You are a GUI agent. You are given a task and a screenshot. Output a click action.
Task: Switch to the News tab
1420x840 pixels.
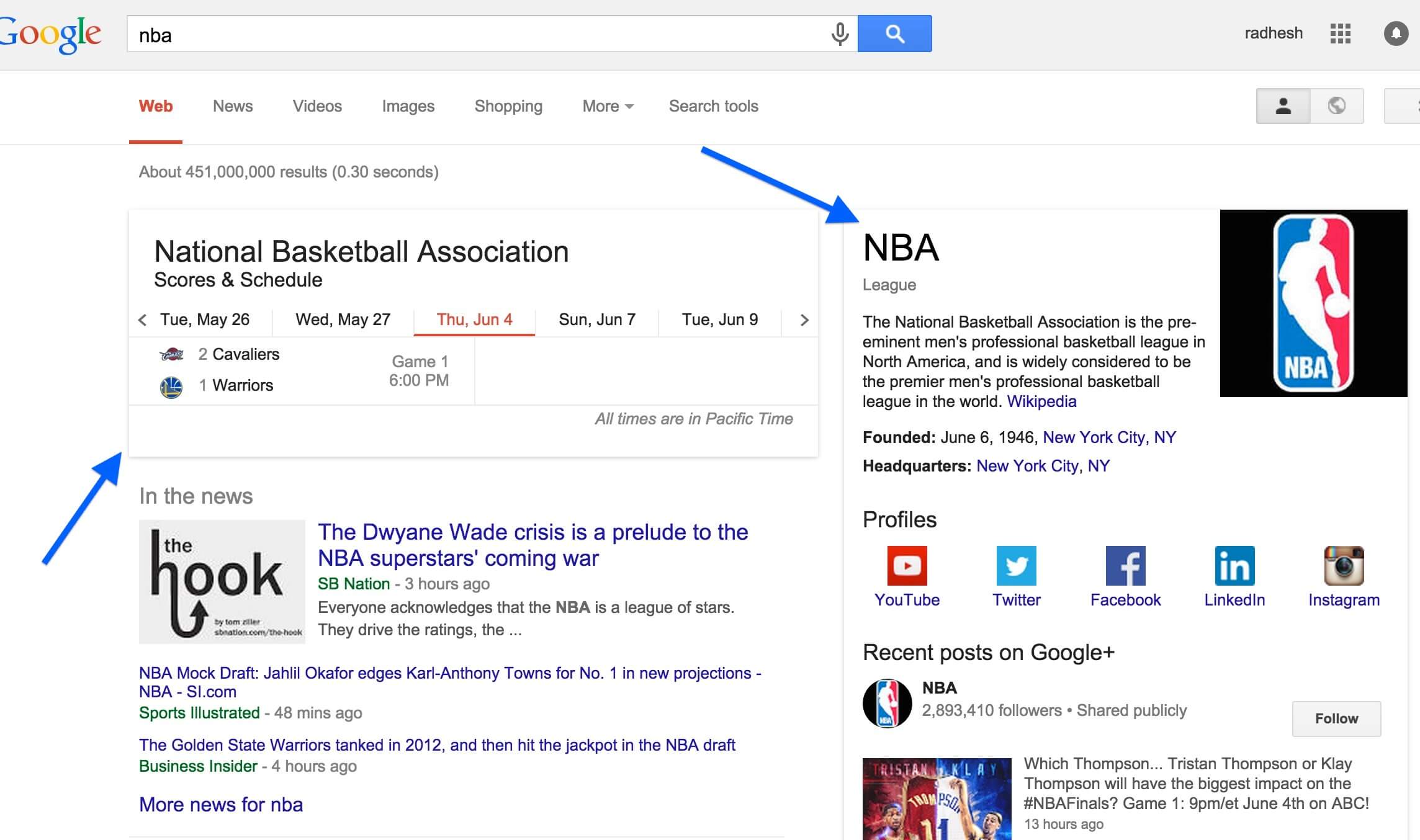(x=233, y=106)
